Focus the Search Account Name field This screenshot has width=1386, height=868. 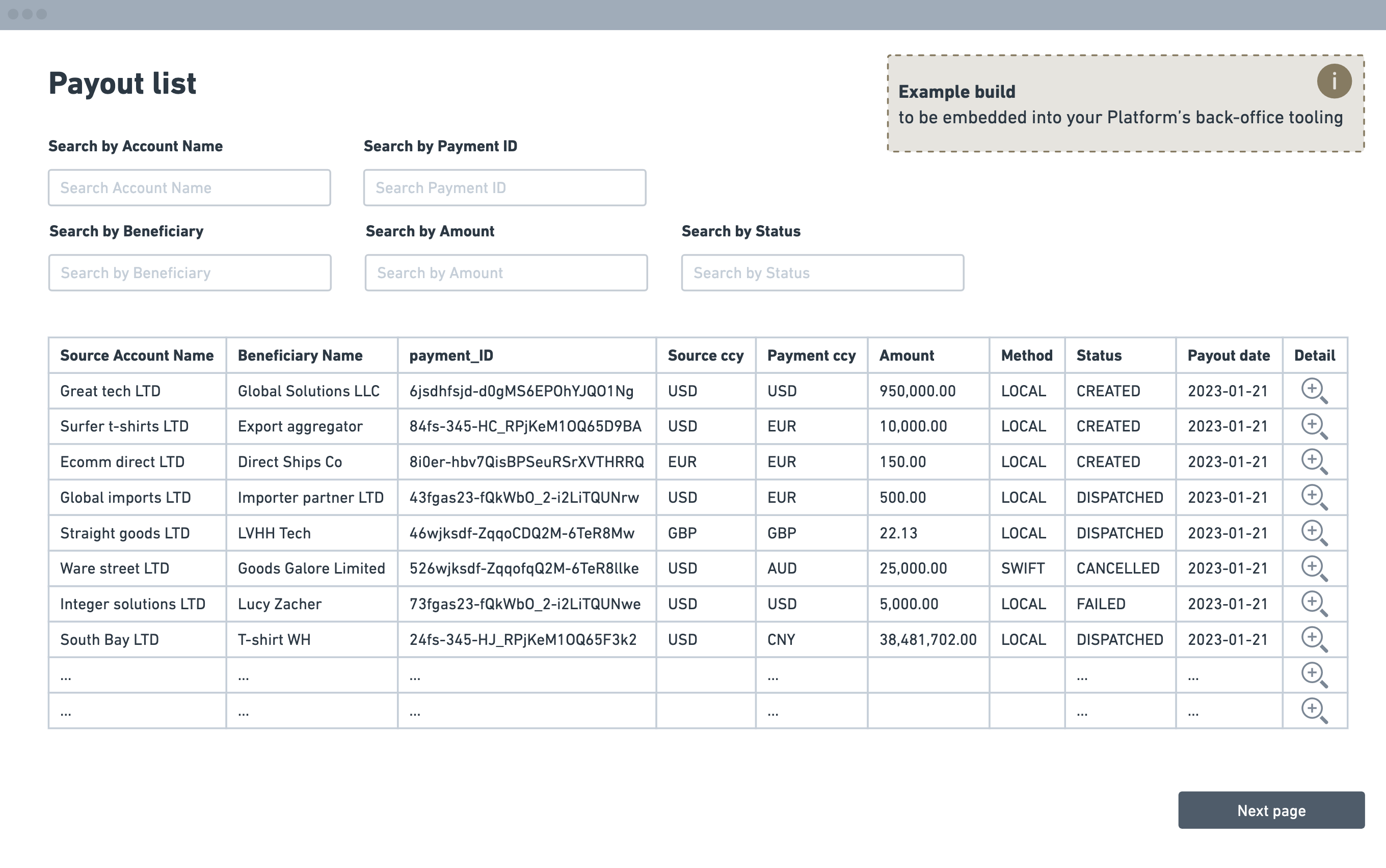point(190,188)
